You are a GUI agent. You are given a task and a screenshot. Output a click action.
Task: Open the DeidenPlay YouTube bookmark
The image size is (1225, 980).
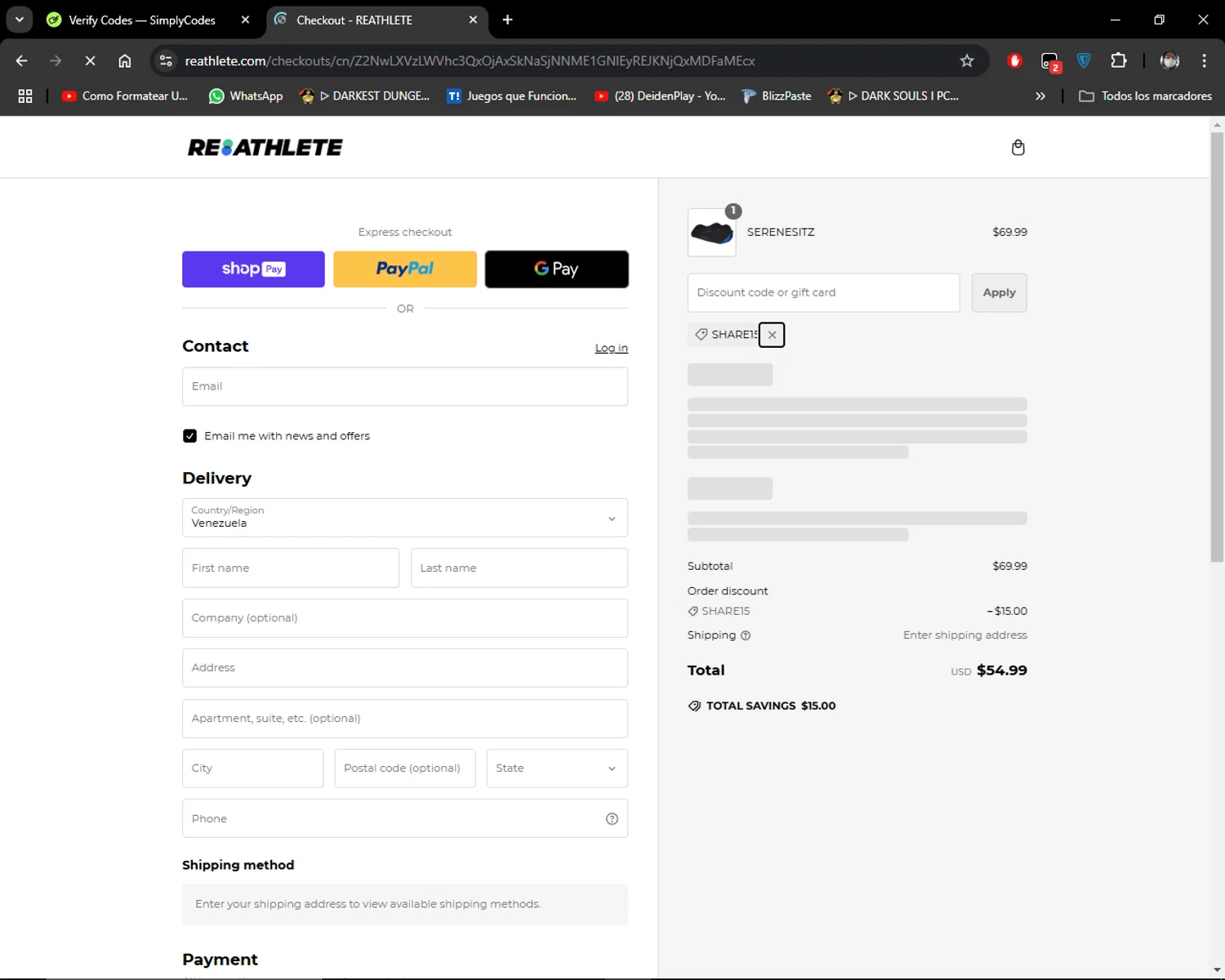pyautogui.click(x=660, y=96)
